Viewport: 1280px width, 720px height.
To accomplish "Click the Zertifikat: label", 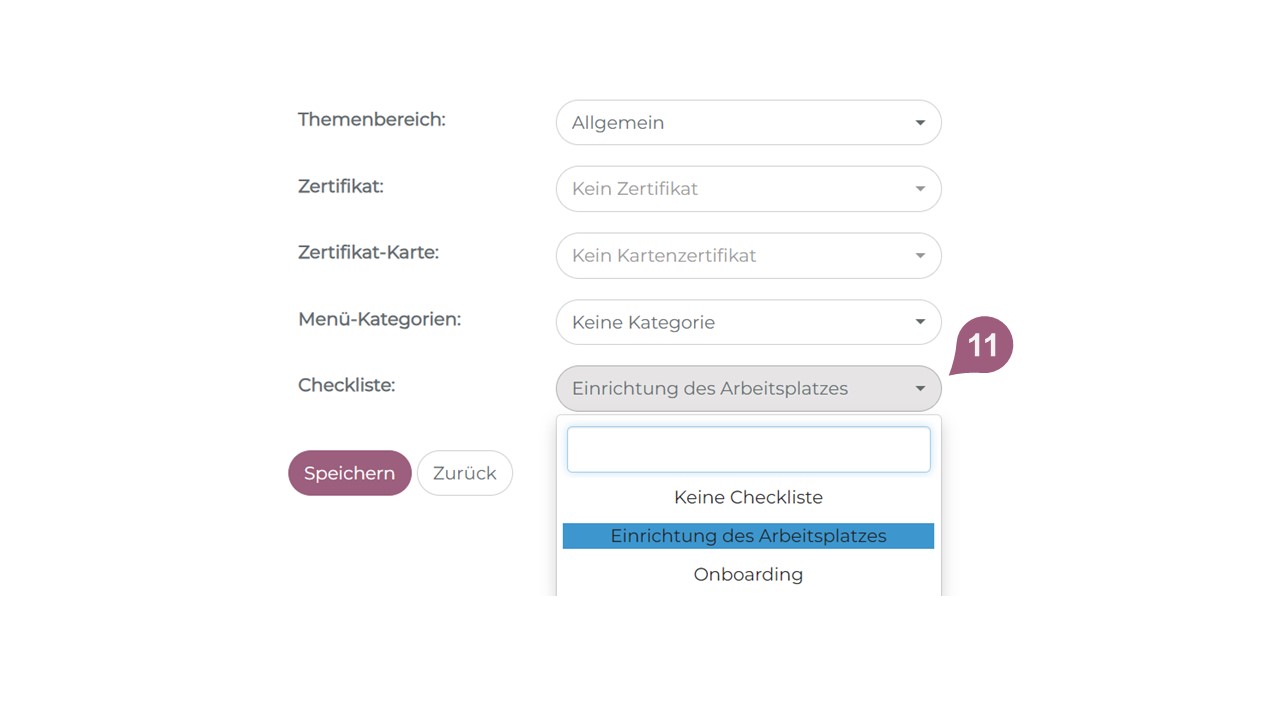I will coord(340,186).
